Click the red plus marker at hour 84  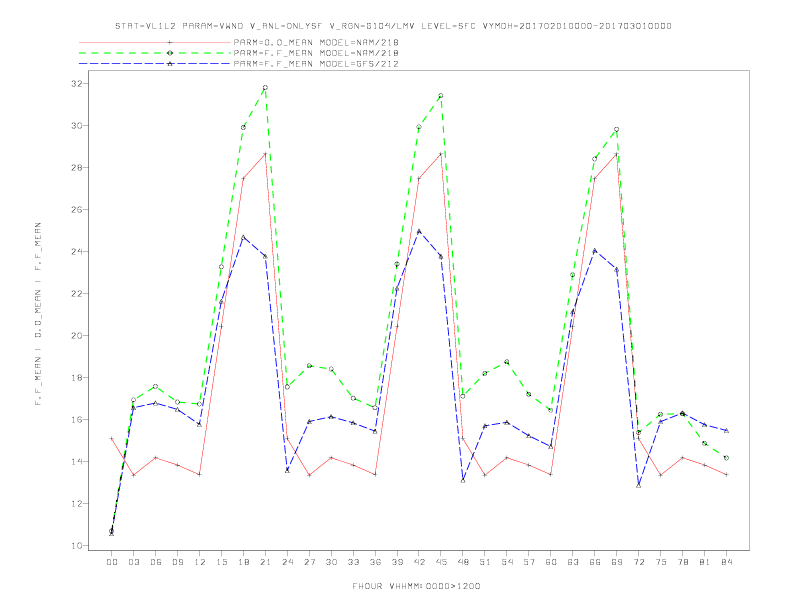pyautogui.click(x=726, y=475)
